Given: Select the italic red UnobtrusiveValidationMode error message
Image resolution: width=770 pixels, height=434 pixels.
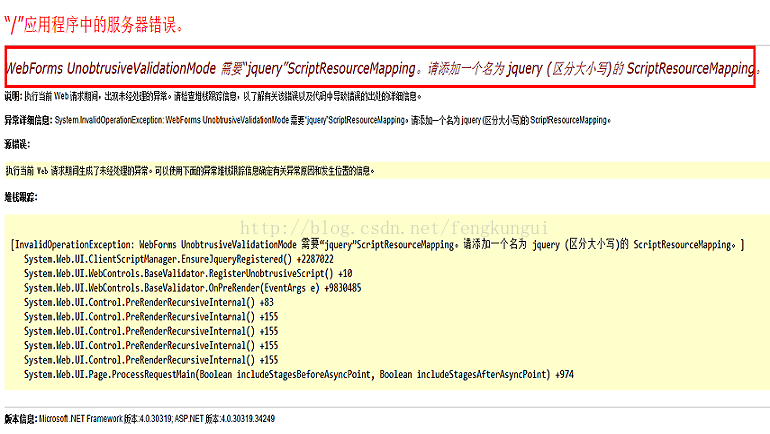Looking at the screenshot, I should (383, 68).
